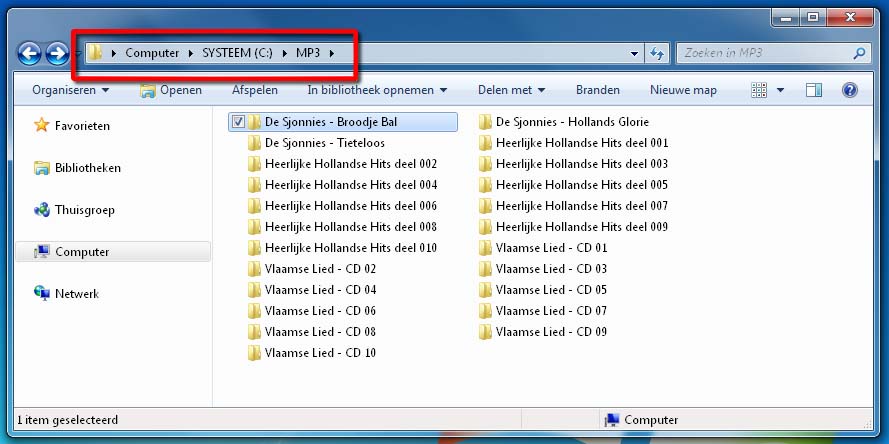Select the text Vlaamse Lied - CD 08

(320, 332)
